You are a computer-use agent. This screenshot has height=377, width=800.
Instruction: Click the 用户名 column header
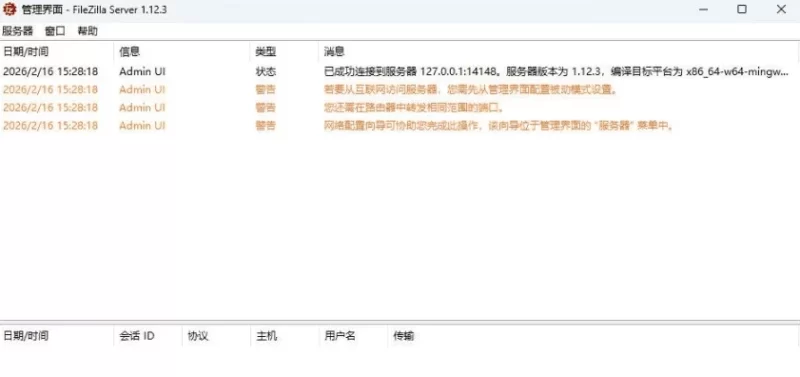pyautogui.click(x=354, y=336)
